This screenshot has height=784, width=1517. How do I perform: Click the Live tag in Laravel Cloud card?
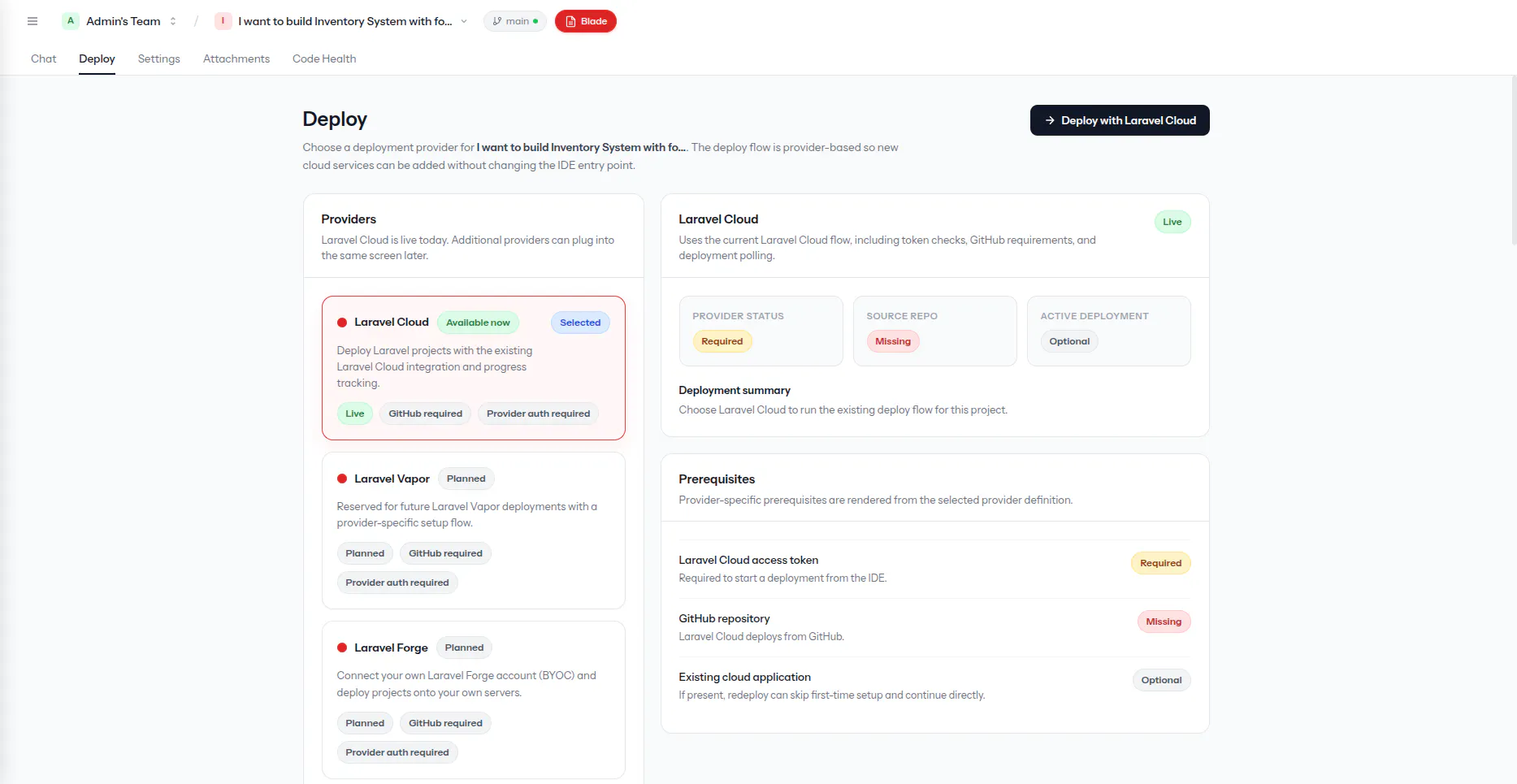pyautogui.click(x=355, y=414)
